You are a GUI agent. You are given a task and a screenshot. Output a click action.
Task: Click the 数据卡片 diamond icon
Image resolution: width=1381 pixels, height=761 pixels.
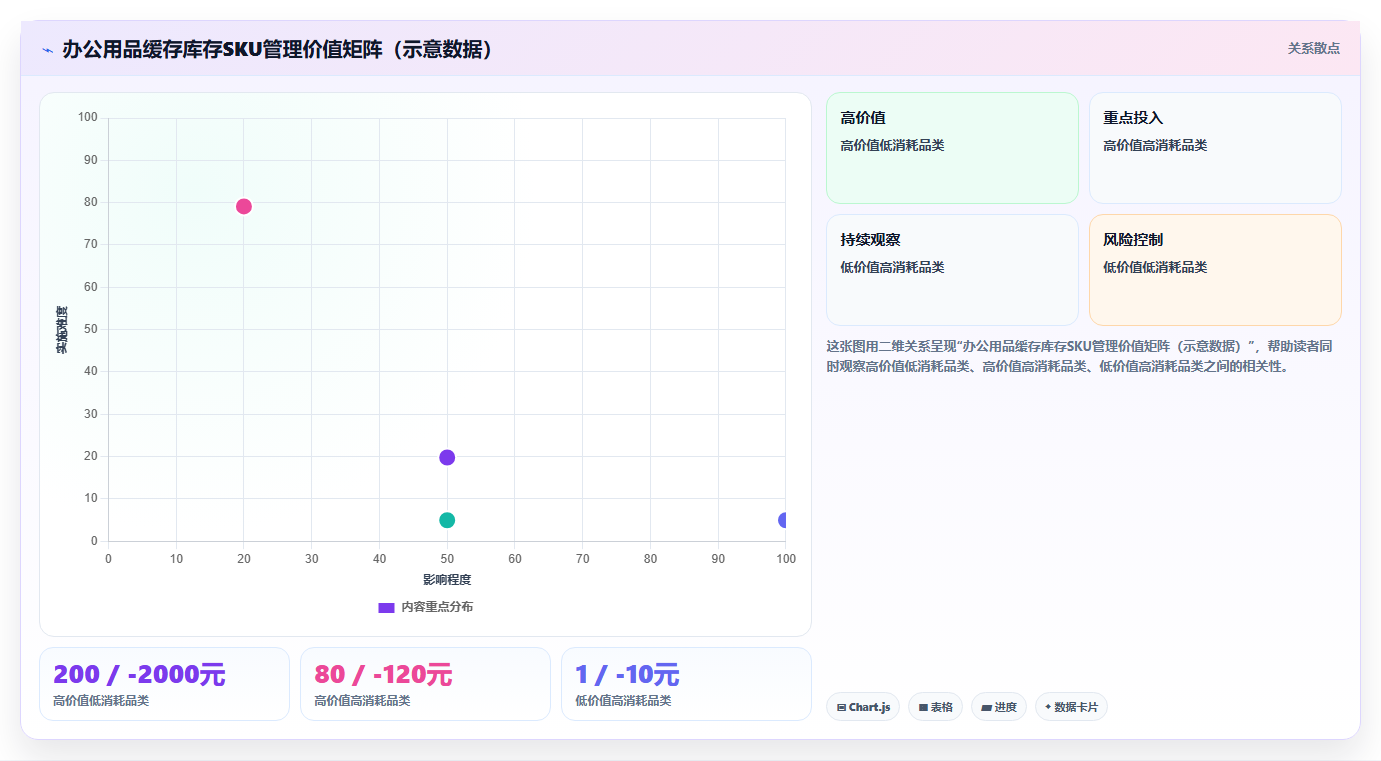pyautogui.click(x=1048, y=706)
